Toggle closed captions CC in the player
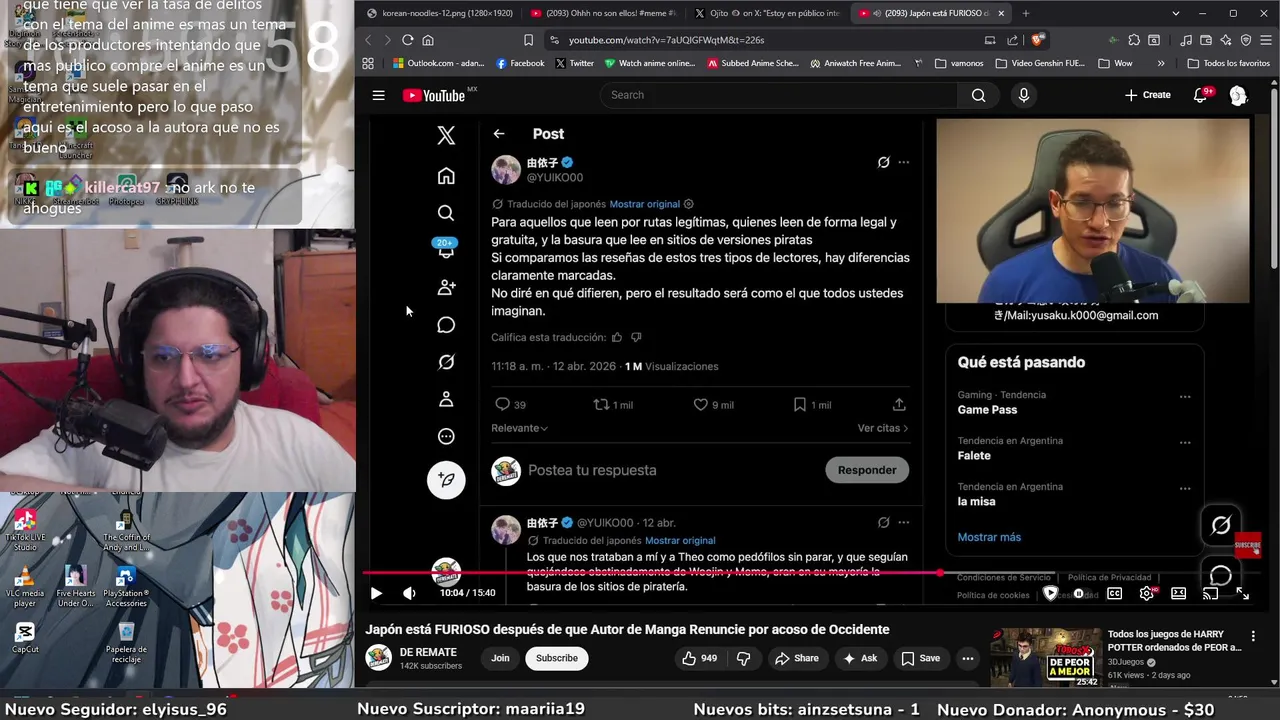 (1114, 593)
